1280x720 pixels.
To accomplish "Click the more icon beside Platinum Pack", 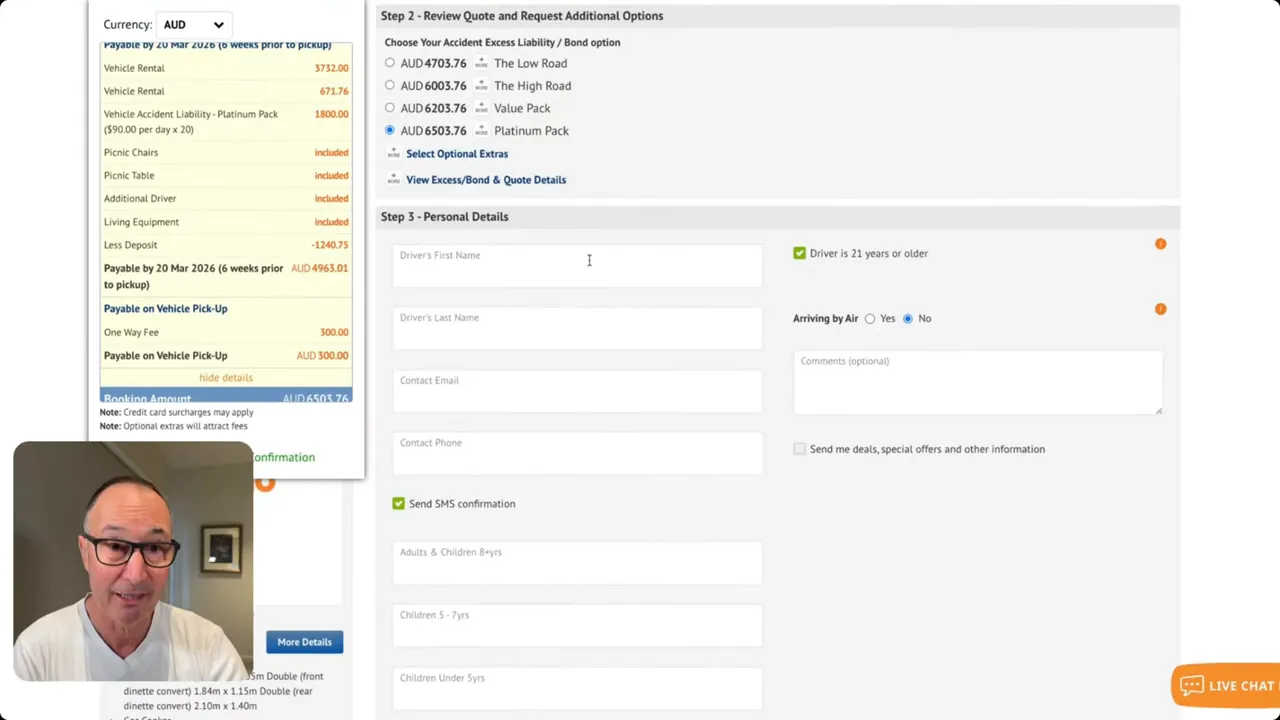I will pos(480,130).
